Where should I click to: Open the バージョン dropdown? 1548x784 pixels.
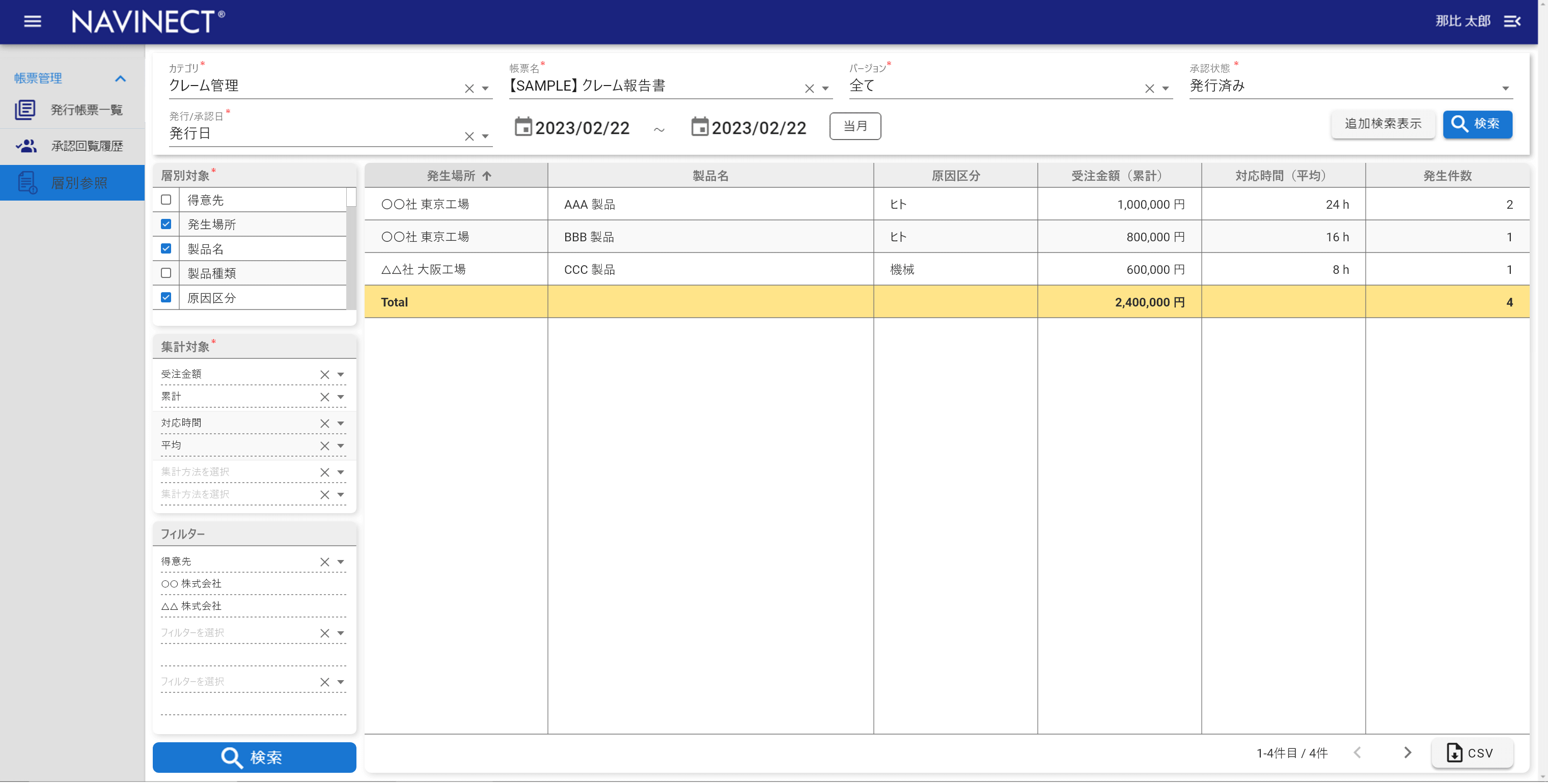(x=1165, y=88)
